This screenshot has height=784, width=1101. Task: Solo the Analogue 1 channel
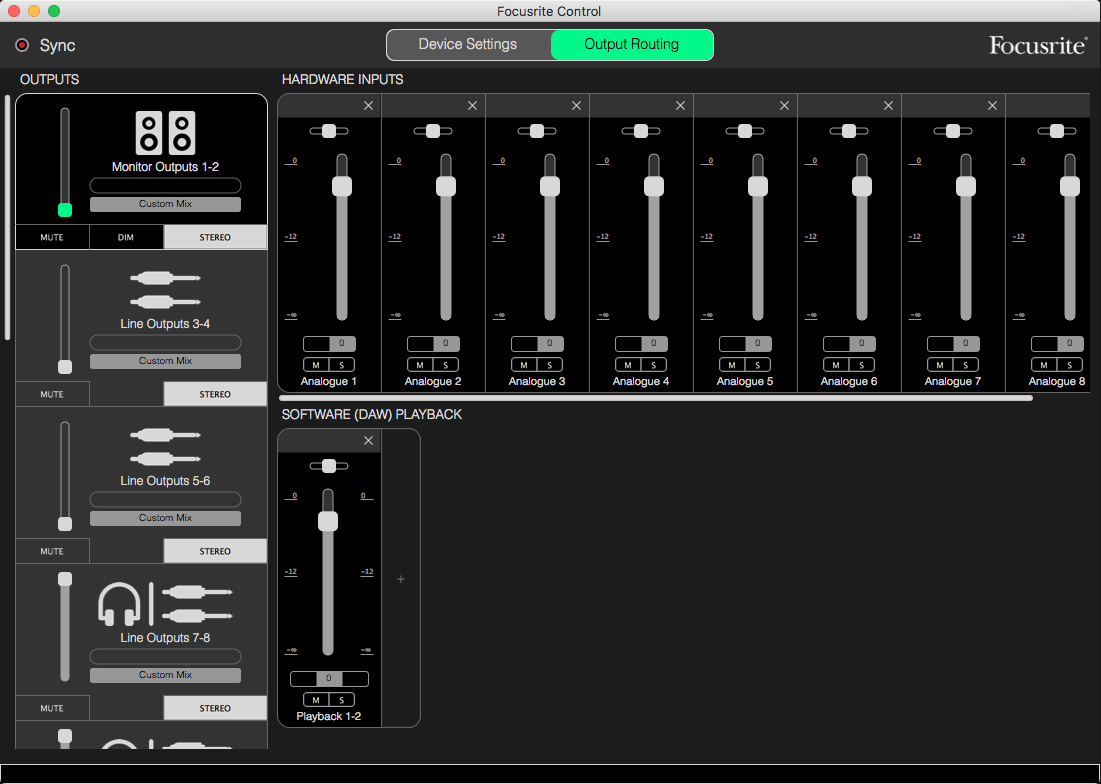(x=342, y=365)
